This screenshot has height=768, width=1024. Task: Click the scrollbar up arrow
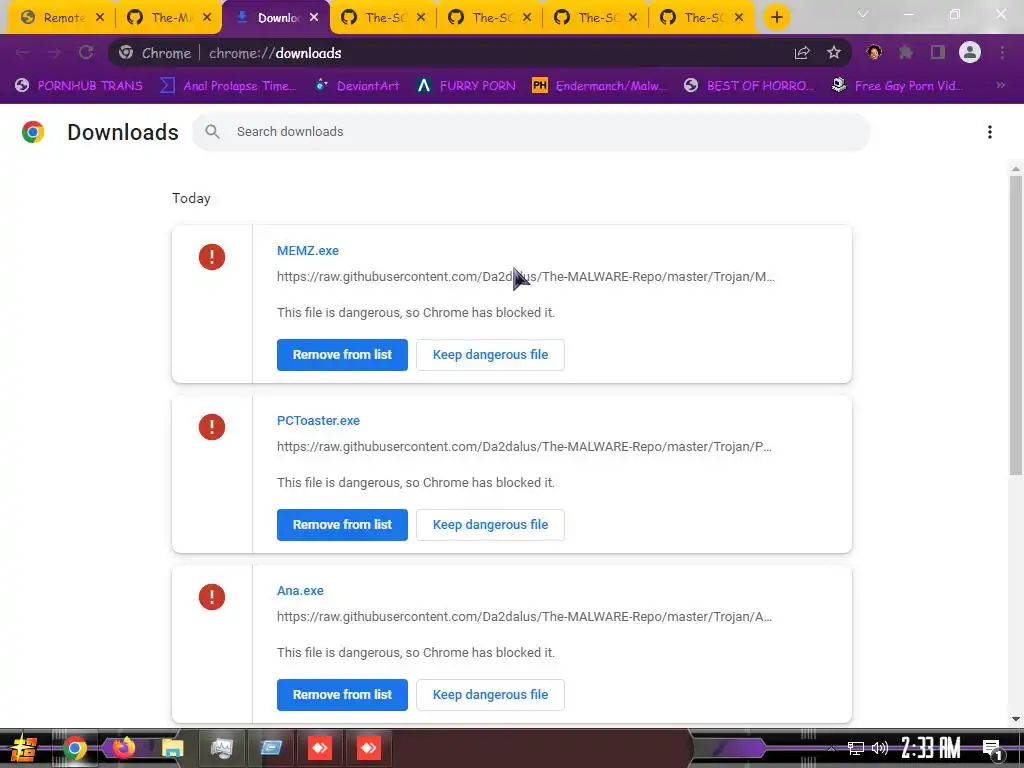pyautogui.click(x=1016, y=169)
